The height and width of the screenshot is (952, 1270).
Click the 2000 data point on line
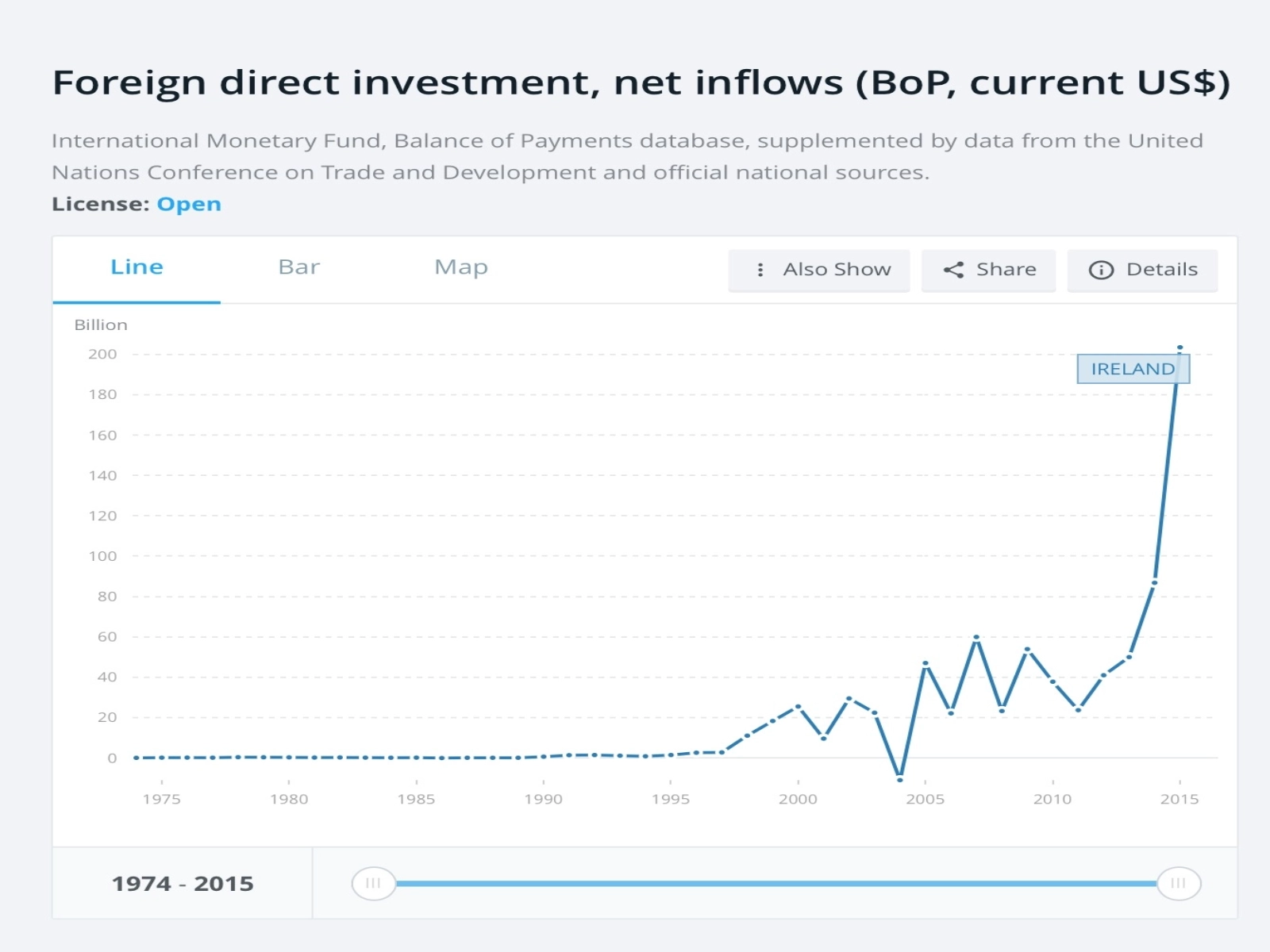[x=798, y=705]
